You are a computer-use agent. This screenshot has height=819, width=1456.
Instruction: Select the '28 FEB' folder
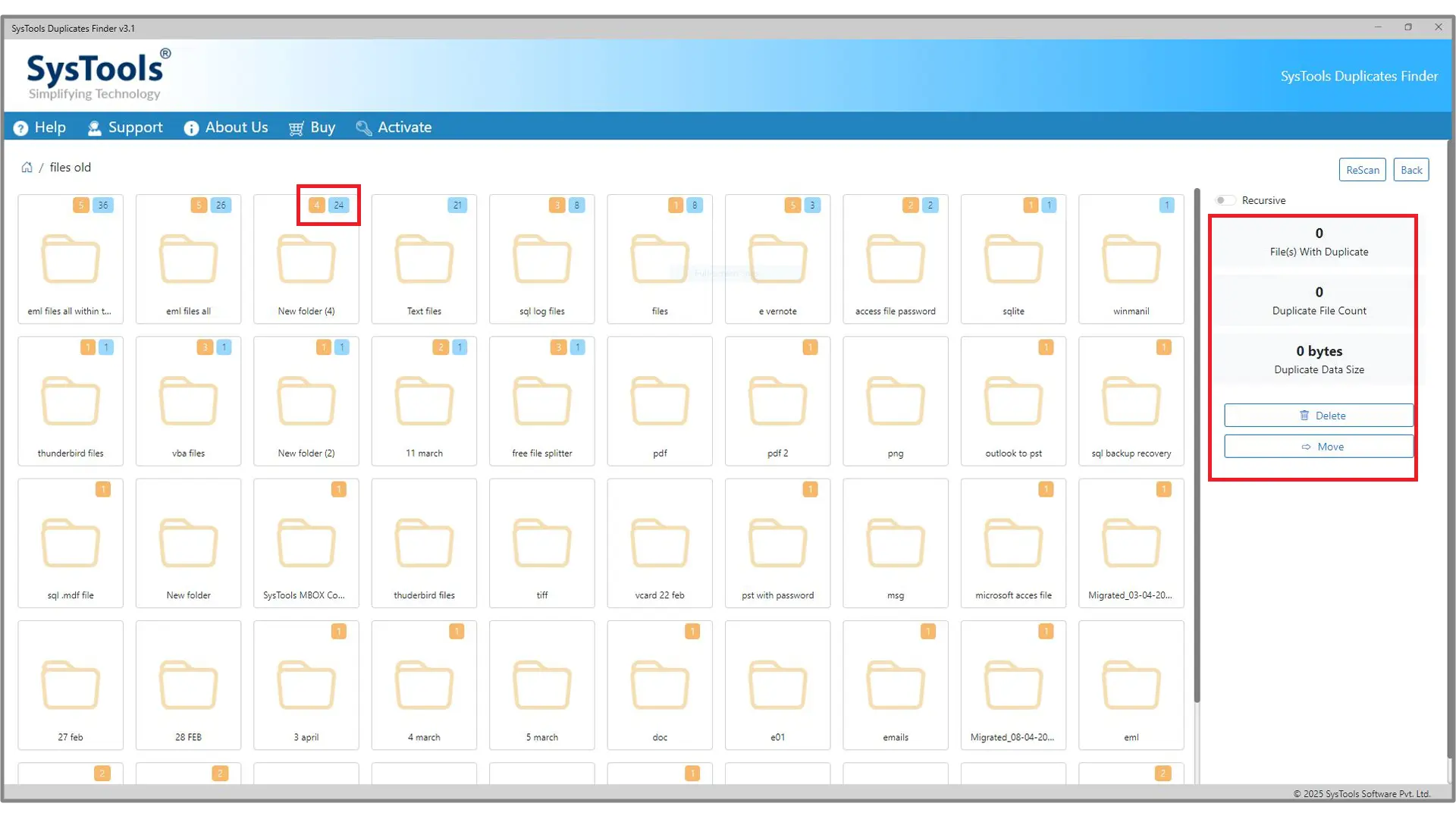click(188, 685)
